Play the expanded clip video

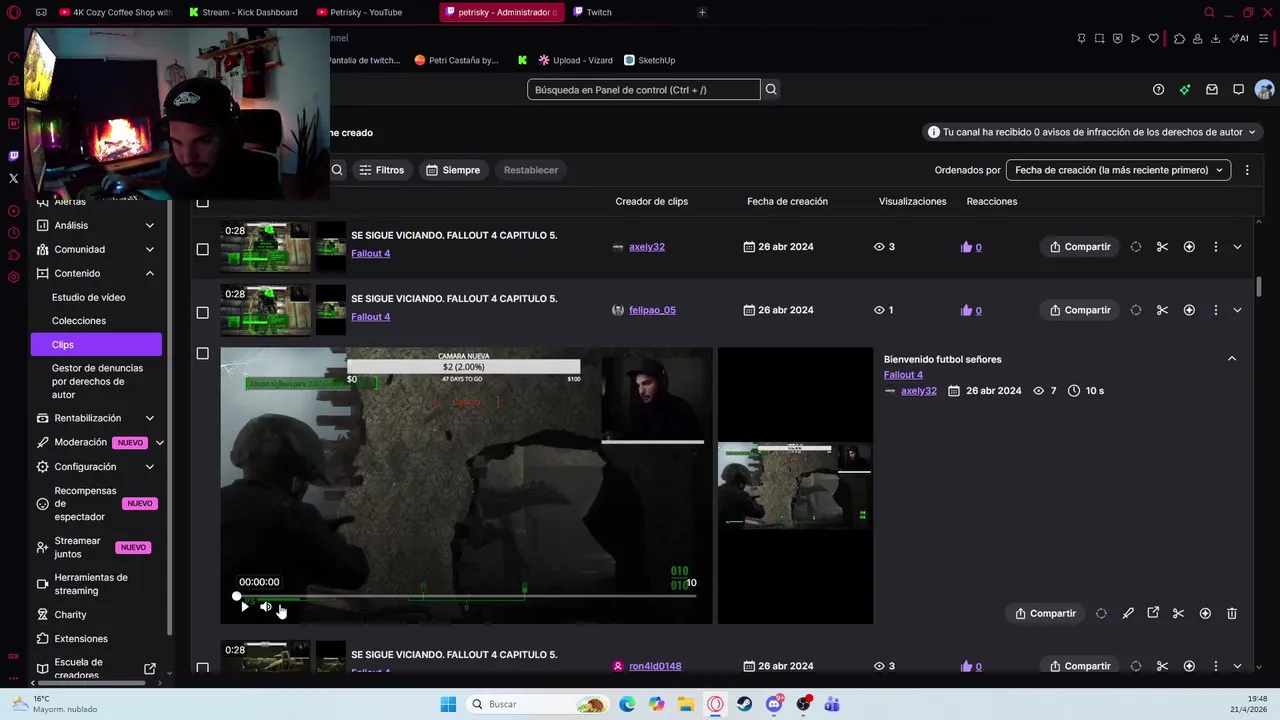[x=244, y=607]
